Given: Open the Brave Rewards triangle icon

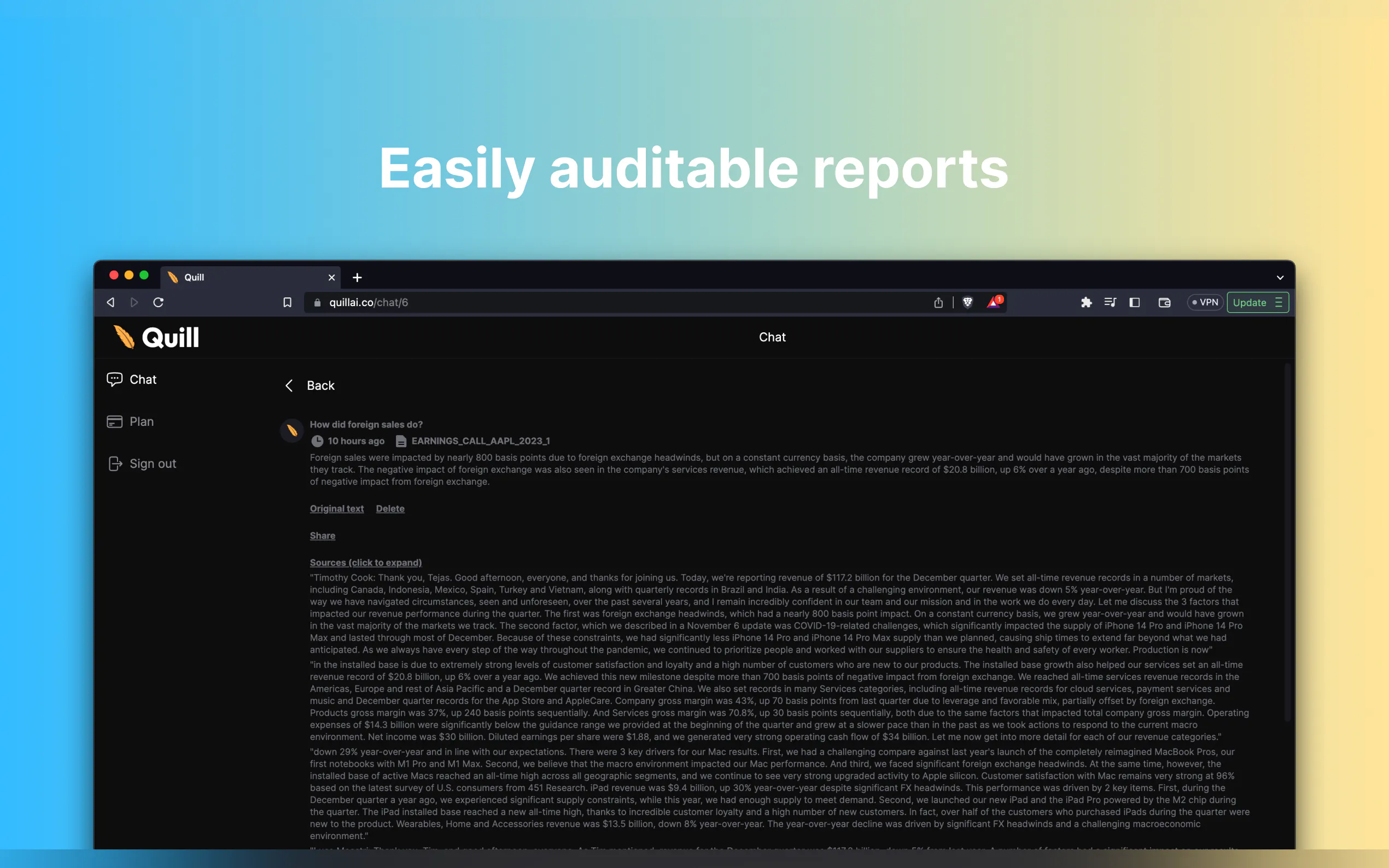Looking at the screenshot, I should 994,302.
